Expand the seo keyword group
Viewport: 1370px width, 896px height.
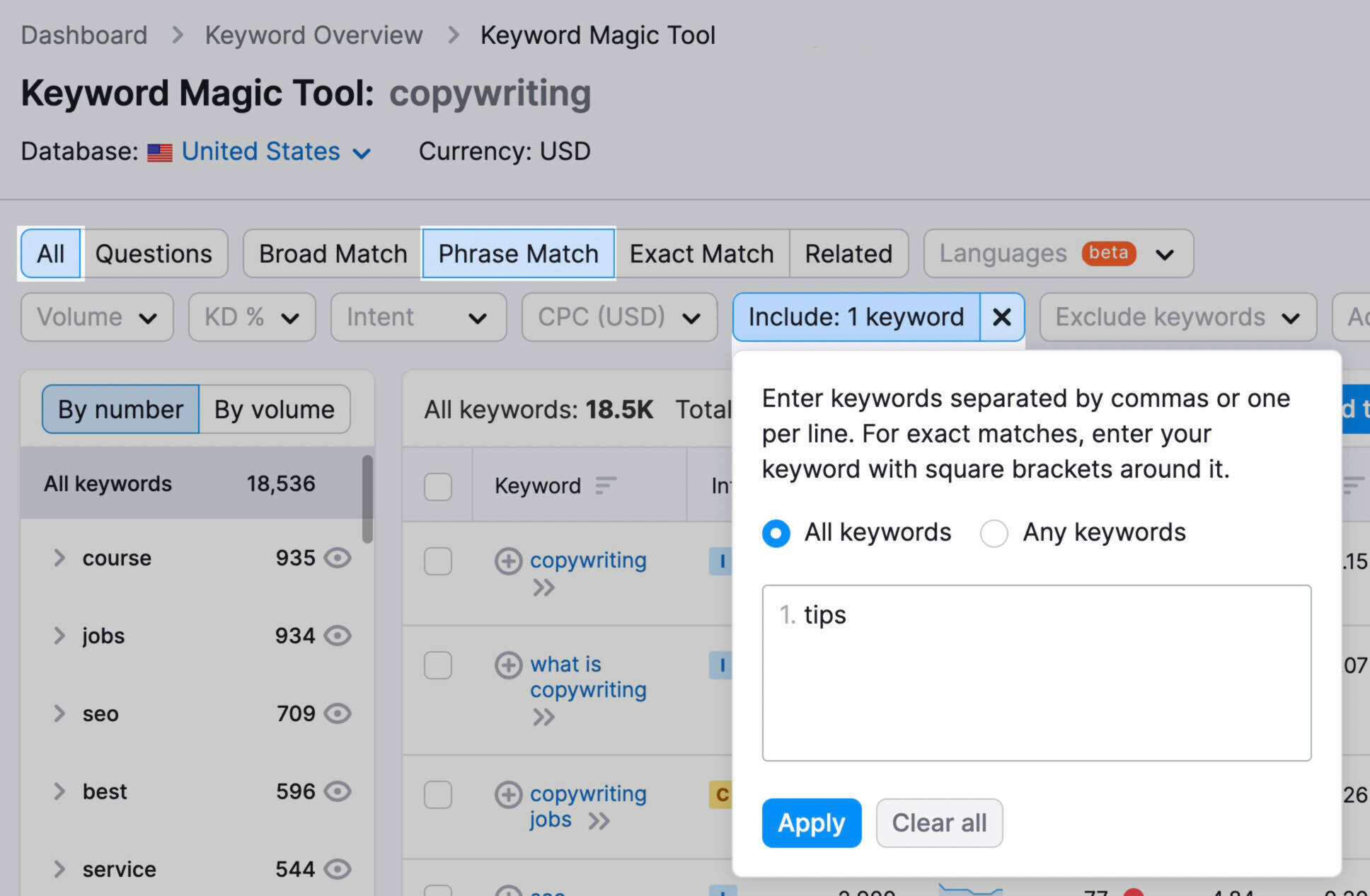(x=59, y=713)
